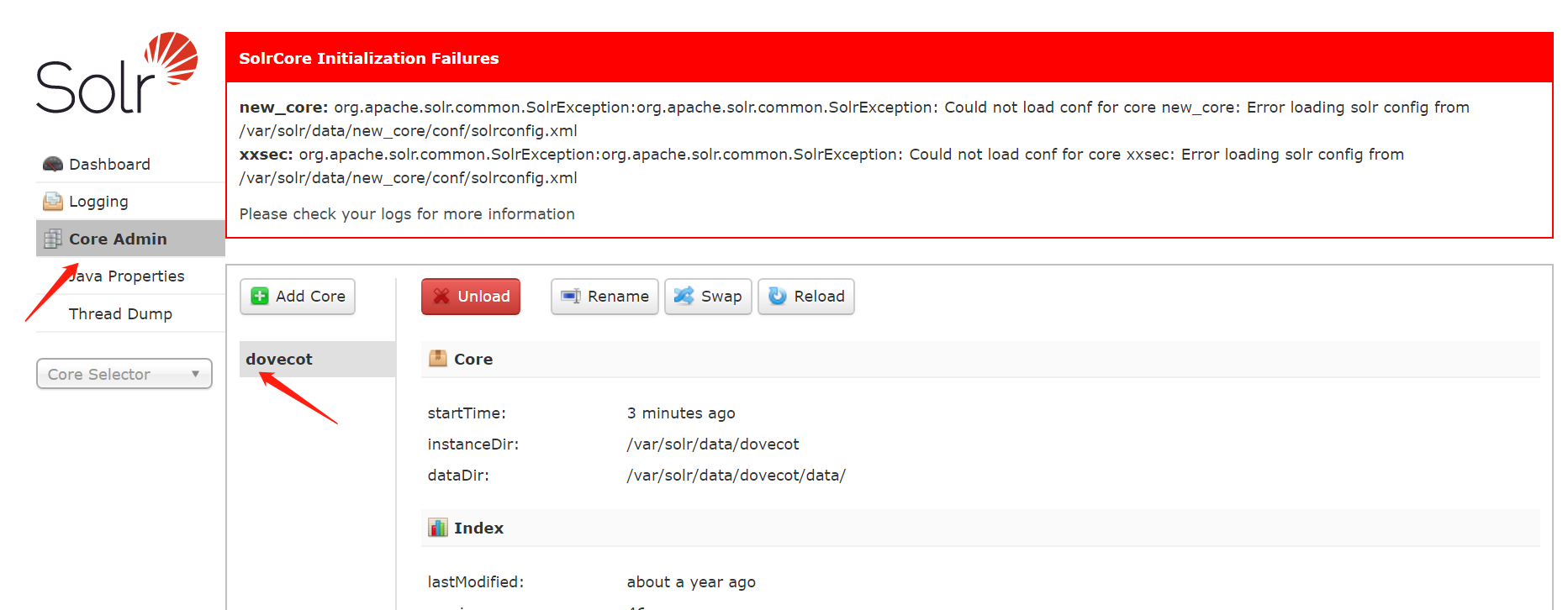Open Dashboard via its gauge icon
Screen dimensions: 1568x610
tap(53, 164)
